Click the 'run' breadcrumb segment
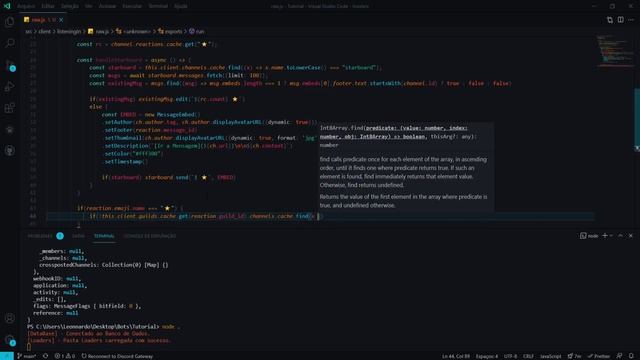The width and height of the screenshot is (640, 360). 196,31
